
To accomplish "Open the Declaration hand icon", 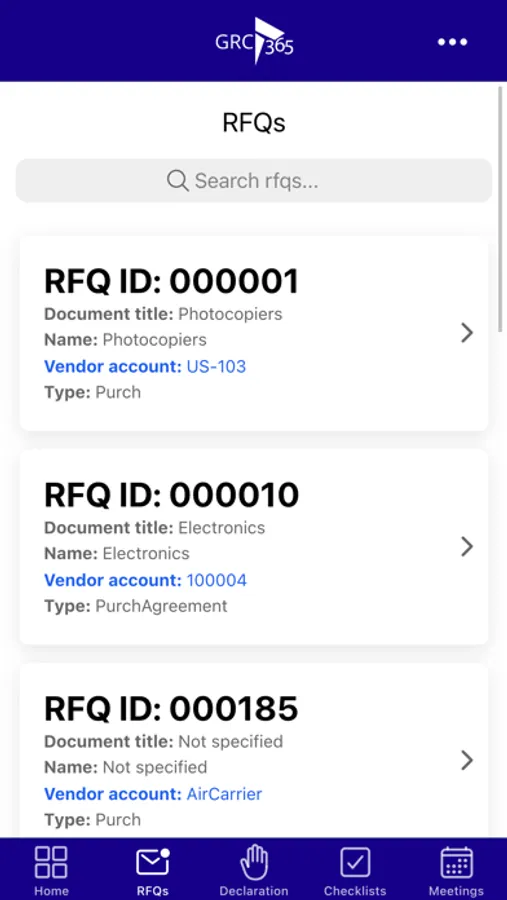I will (254, 863).
